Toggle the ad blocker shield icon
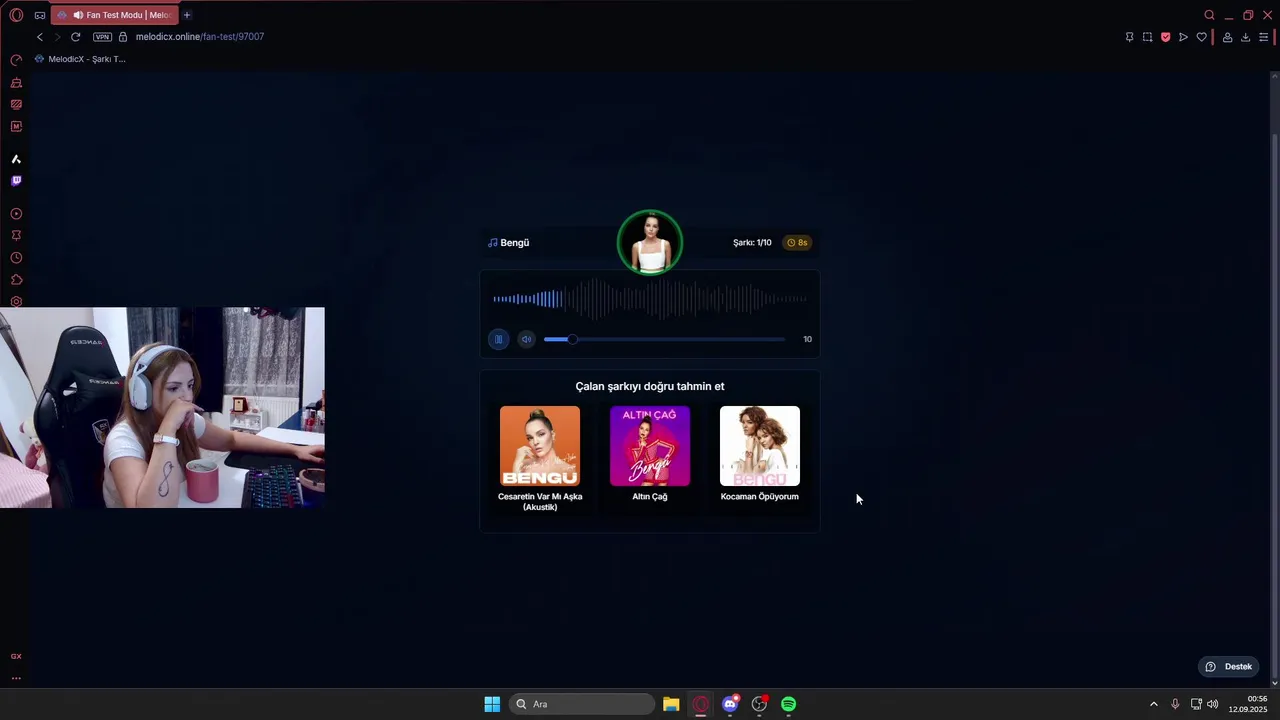1280x720 pixels. click(x=1165, y=37)
